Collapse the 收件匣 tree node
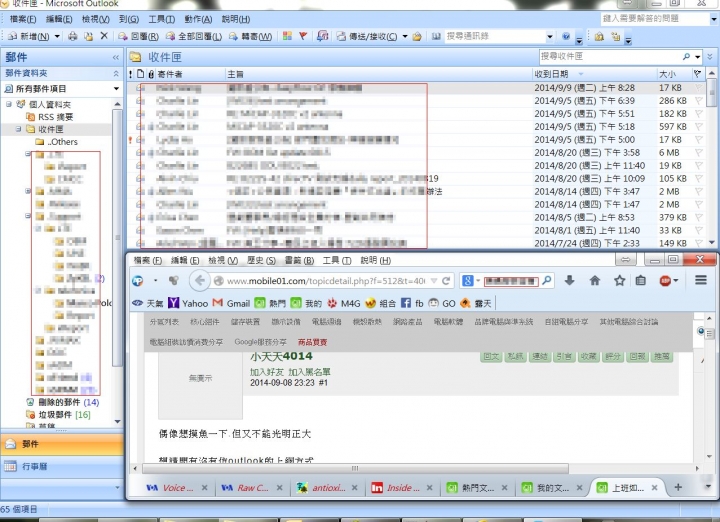Viewport: 720px width, 522px height. point(18,129)
